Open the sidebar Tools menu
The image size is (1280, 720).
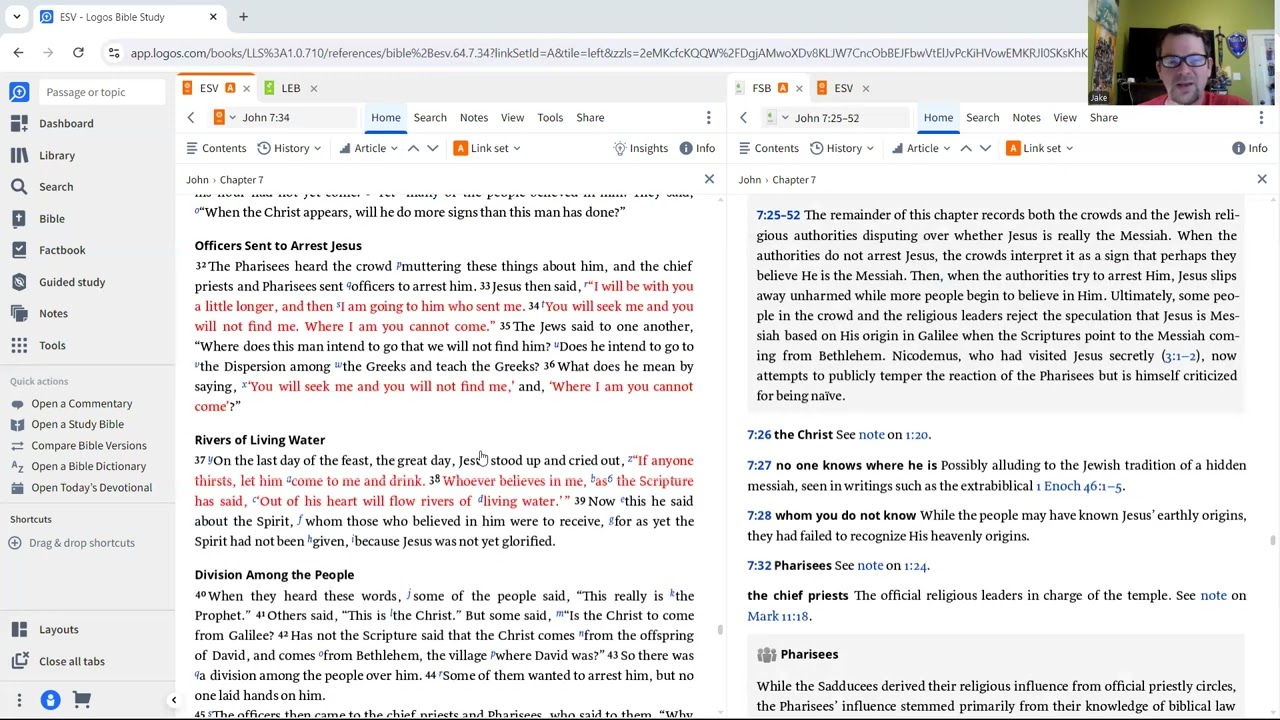[x=38, y=345]
